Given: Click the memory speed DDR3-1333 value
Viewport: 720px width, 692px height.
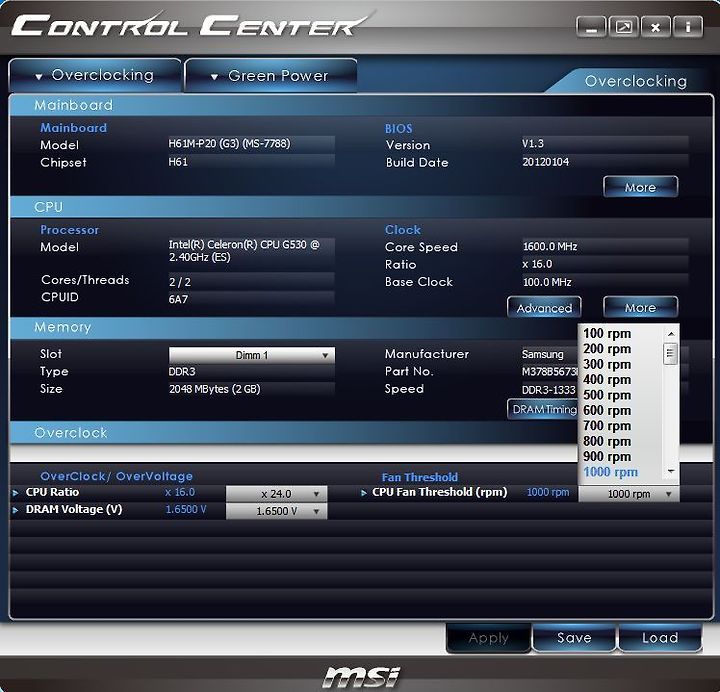Looking at the screenshot, I should tap(549, 390).
